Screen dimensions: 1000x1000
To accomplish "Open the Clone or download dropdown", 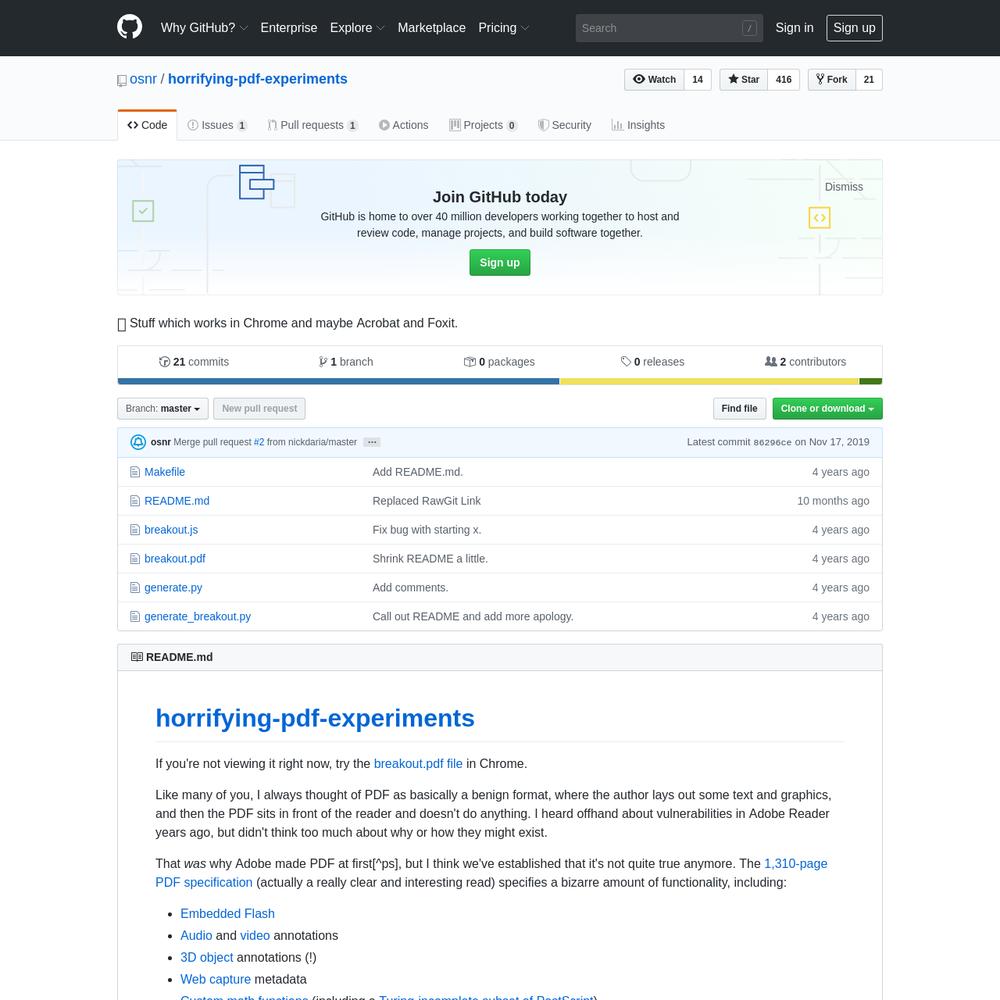I will point(827,408).
